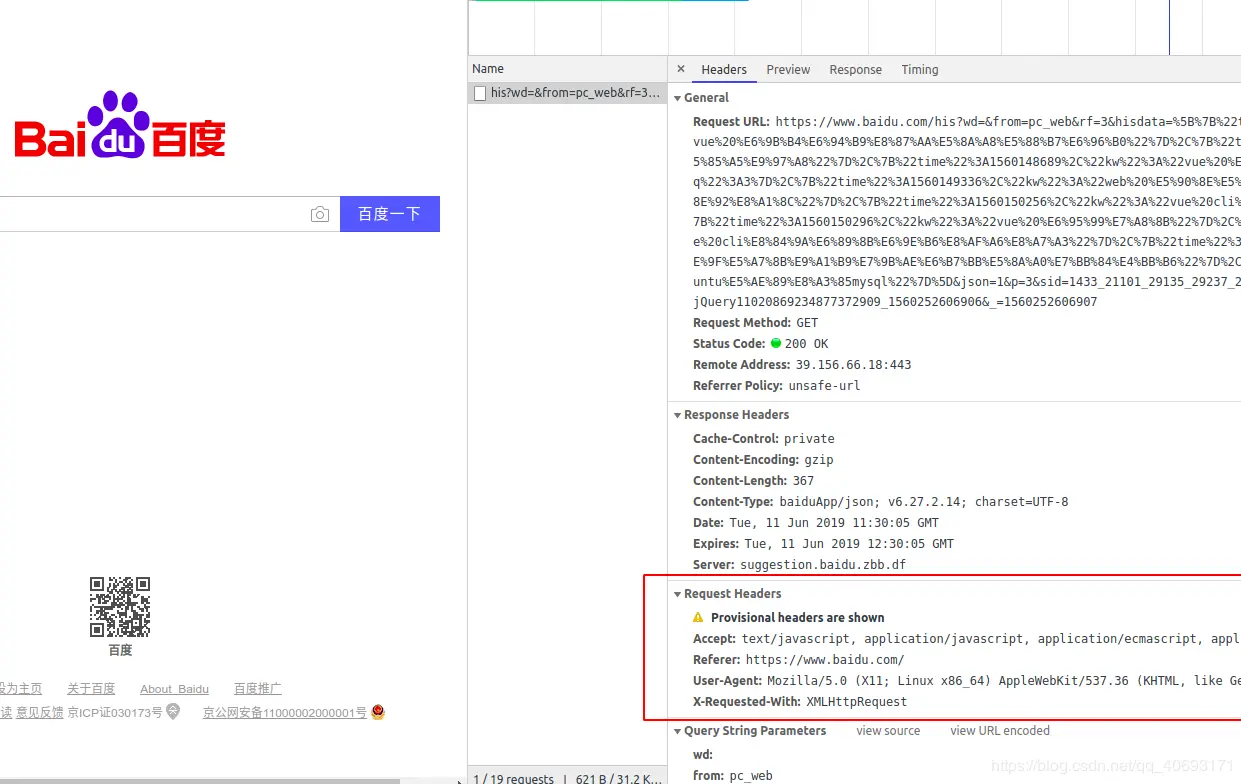Collapse the Response Headers section
Image resolution: width=1241 pixels, height=784 pixels.
pos(677,415)
